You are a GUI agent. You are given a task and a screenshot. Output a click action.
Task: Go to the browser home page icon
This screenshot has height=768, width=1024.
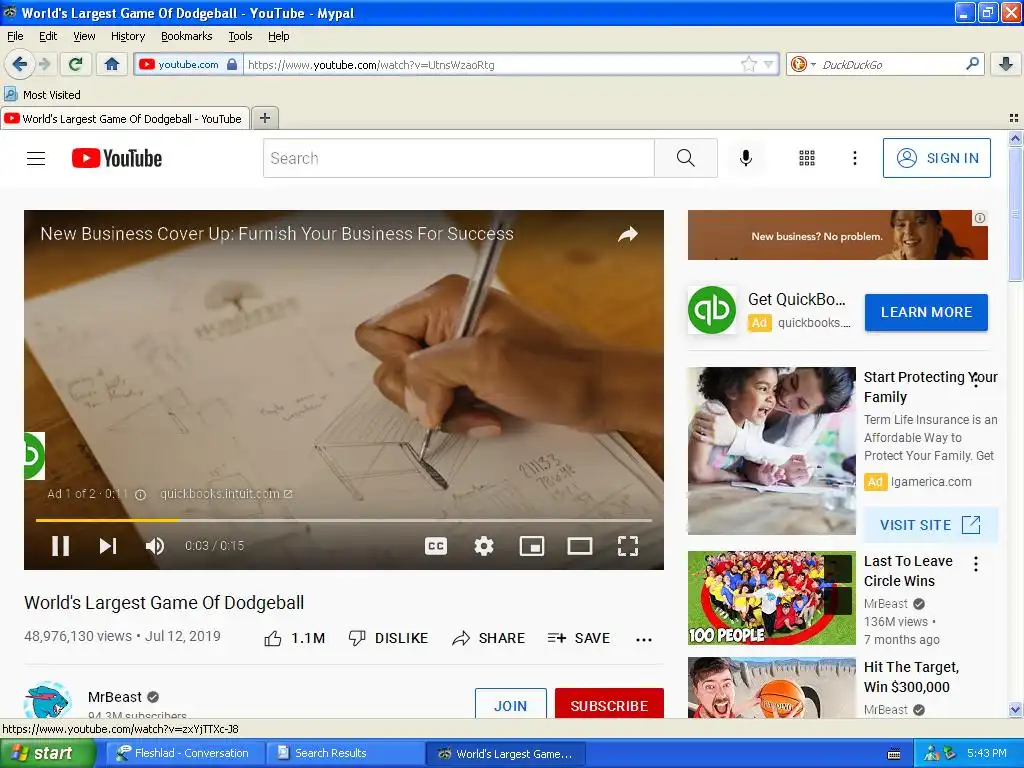[x=112, y=64]
